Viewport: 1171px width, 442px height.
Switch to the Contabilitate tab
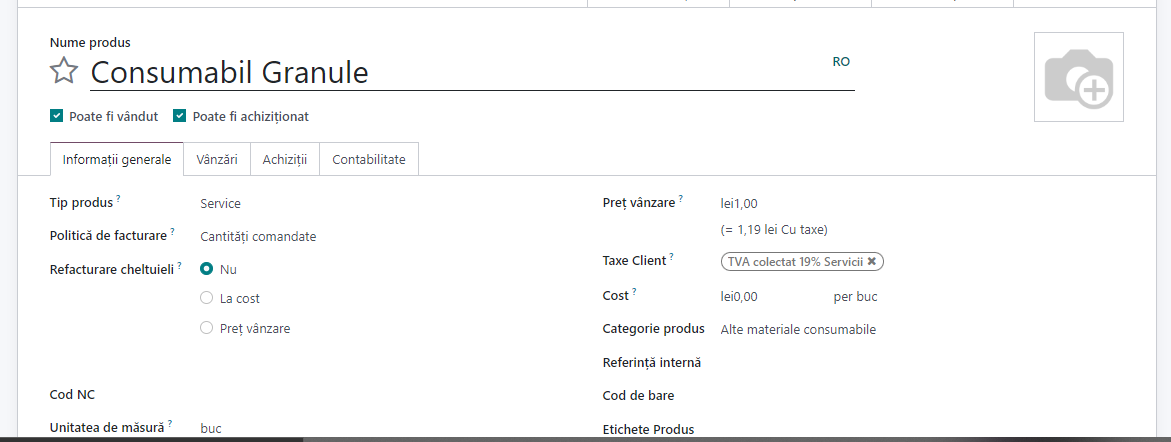pyautogui.click(x=369, y=159)
